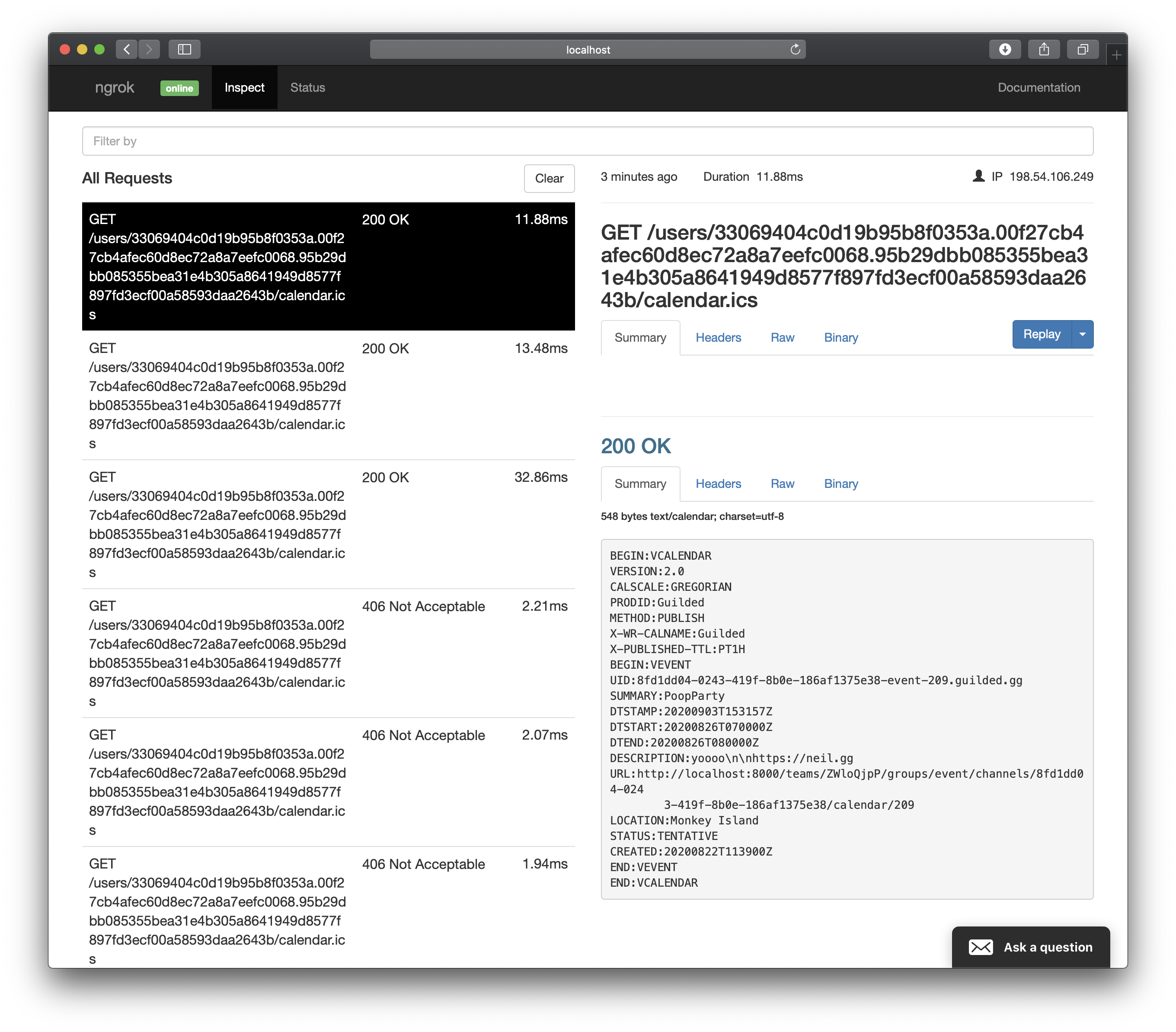Click the GET calendar.ics request title heading

(844, 266)
